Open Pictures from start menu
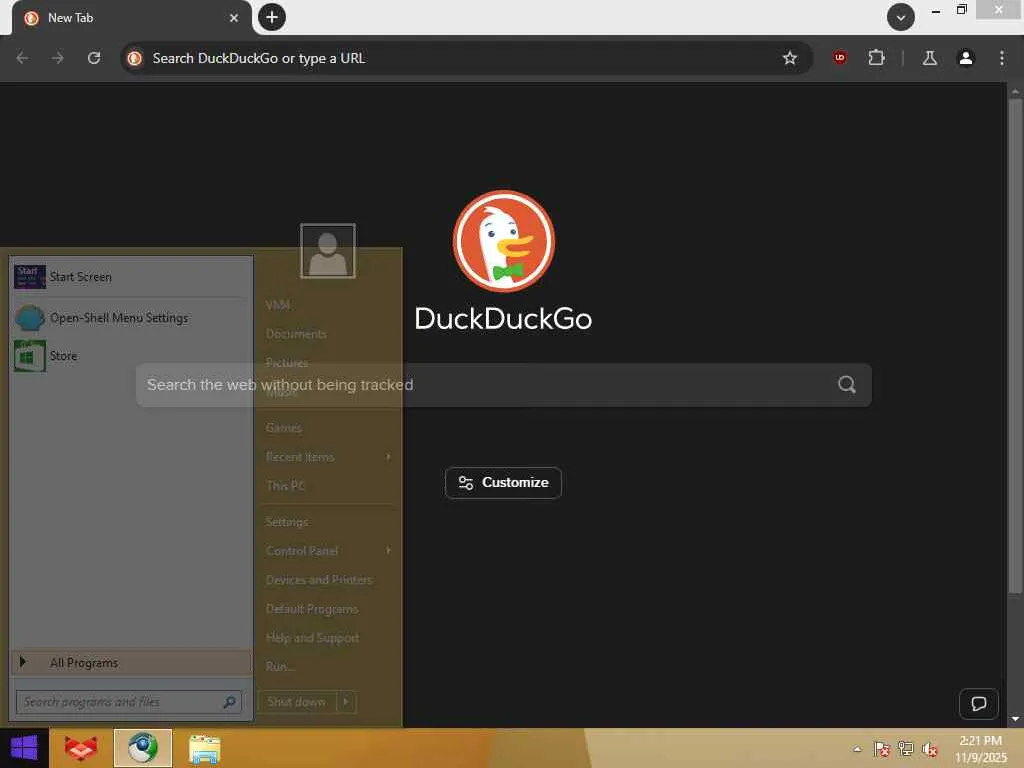1024x768 pixels. pos(287,362)
